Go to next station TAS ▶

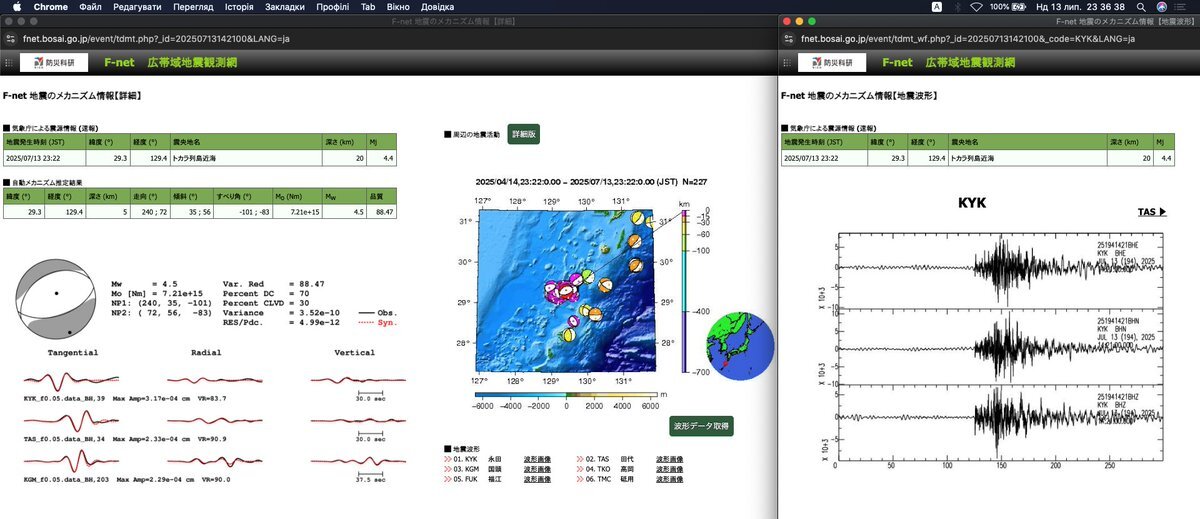[x=1152, y=212]
